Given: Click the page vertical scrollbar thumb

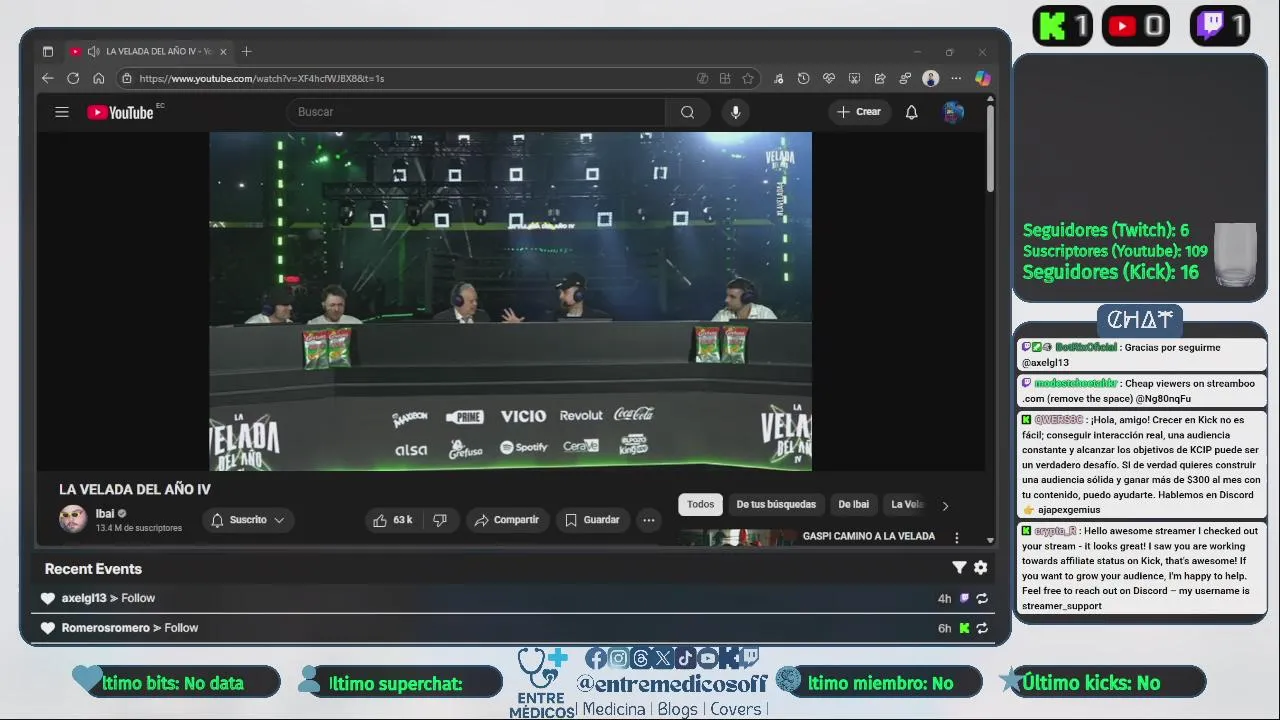Looking at the screenshot, I should point(990,147).
